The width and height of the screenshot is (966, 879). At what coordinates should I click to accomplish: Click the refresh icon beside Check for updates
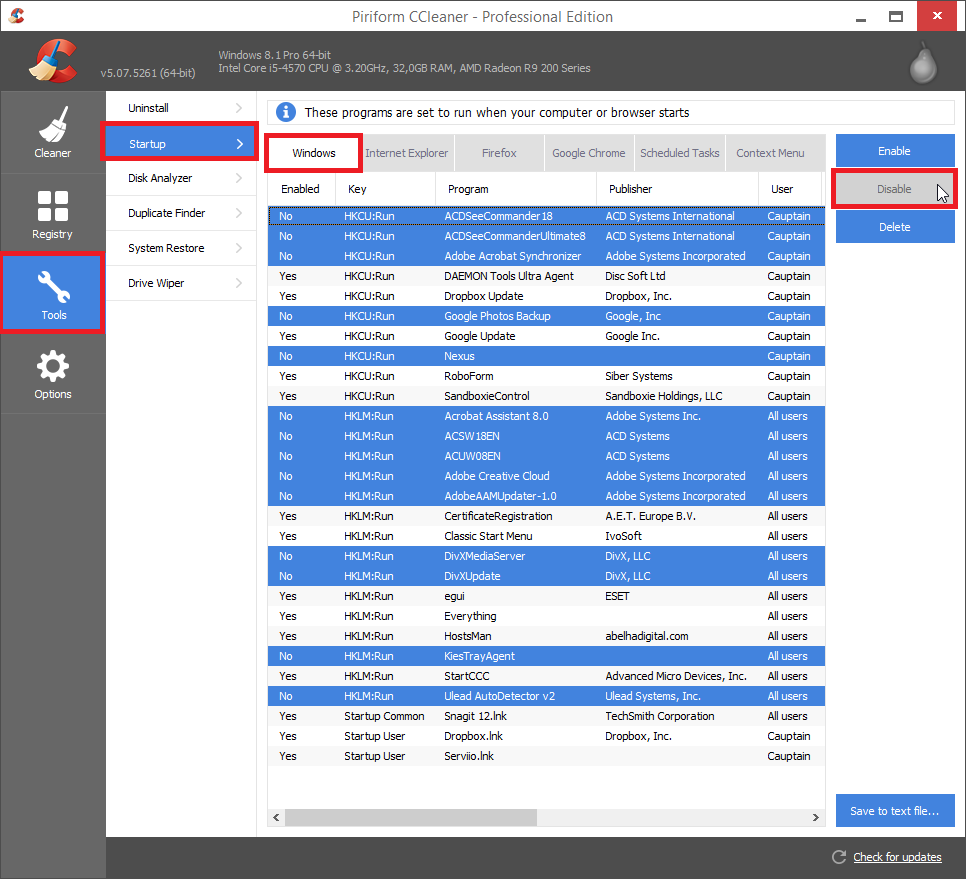pos(838,857)
